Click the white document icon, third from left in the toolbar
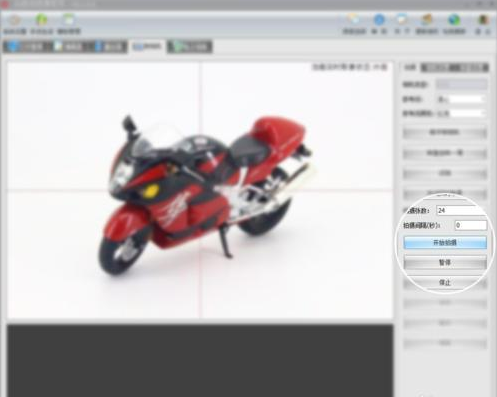 pyautogui.click(x=69, y=20)
